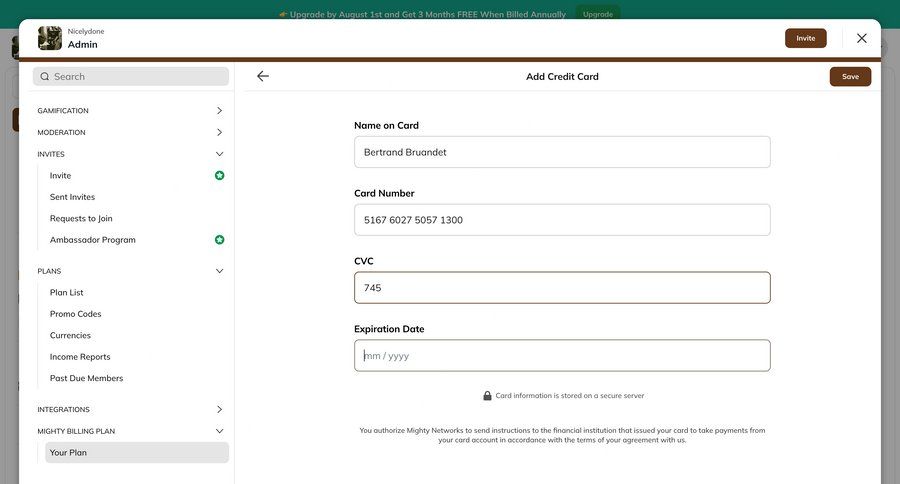Open Sent Invites
900x484 pixels.
72,197
